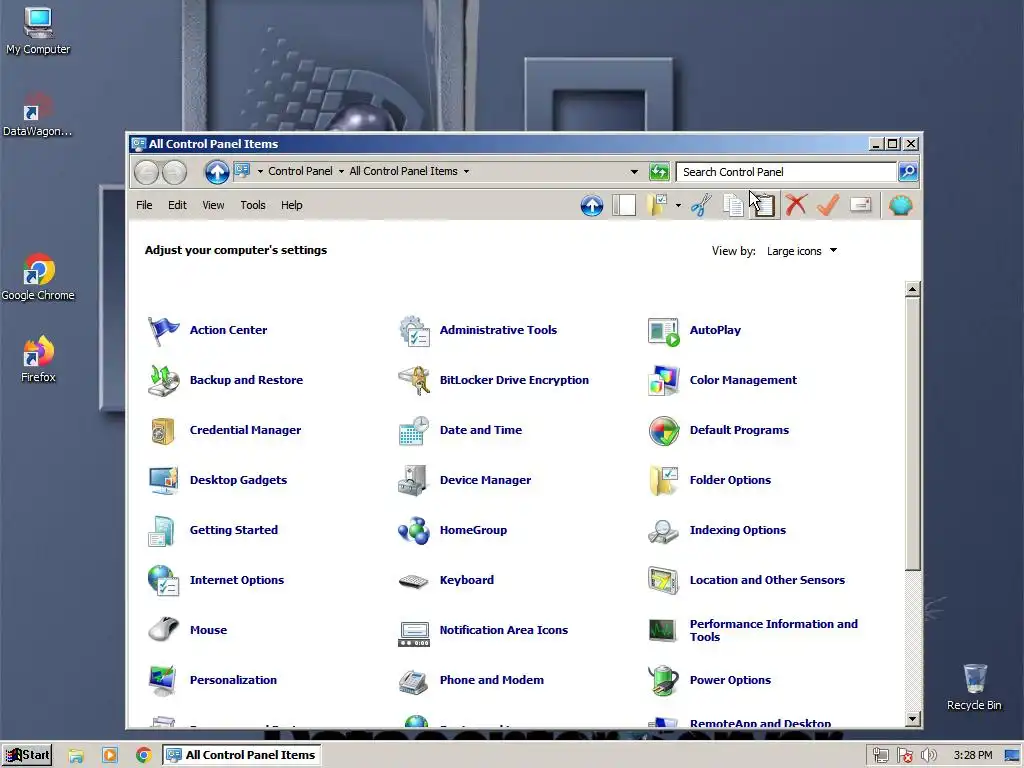Click the orange checkmark Properties toolbar icon
This screenshot has width=1024, height=768.
[828, 205]
